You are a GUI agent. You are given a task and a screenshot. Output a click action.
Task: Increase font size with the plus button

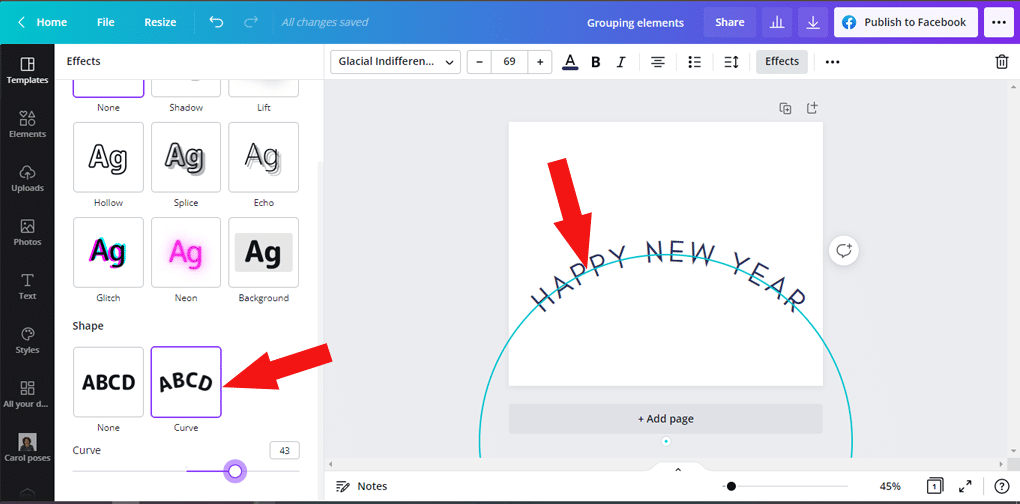tap(540, 62)
